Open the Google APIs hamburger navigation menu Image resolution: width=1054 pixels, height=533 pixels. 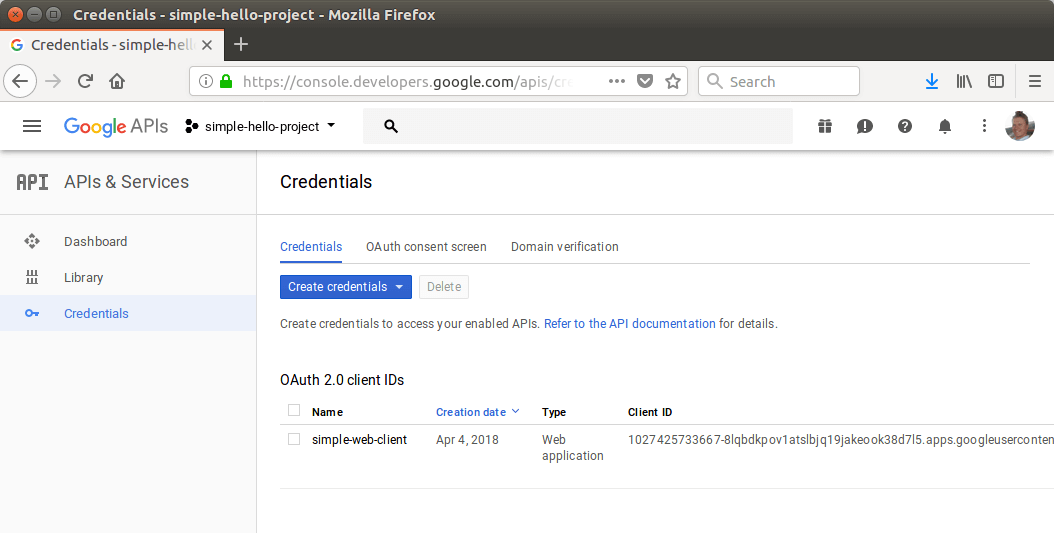pos(32,126)
